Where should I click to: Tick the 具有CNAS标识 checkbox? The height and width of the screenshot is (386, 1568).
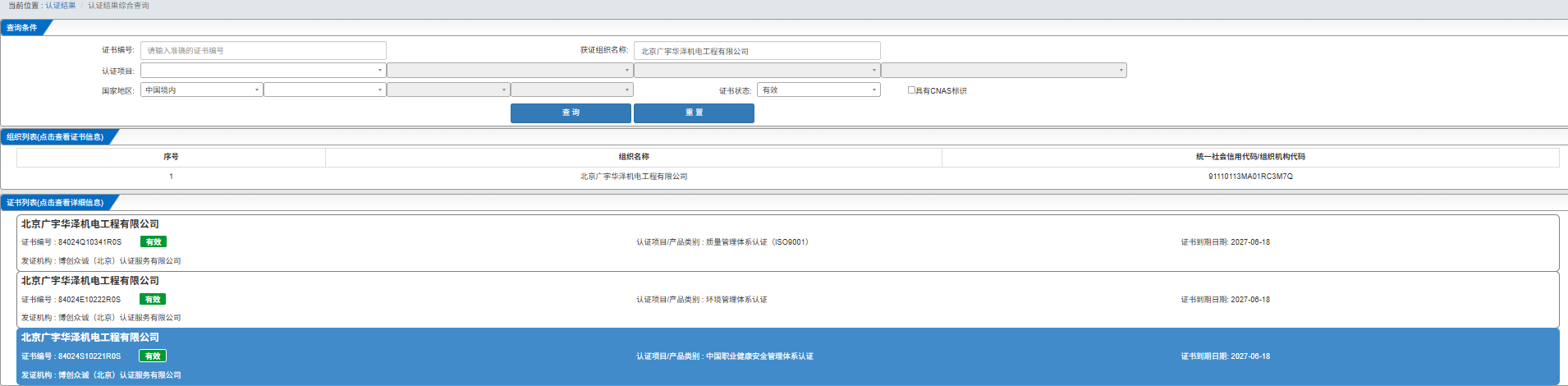pos(911,90)
